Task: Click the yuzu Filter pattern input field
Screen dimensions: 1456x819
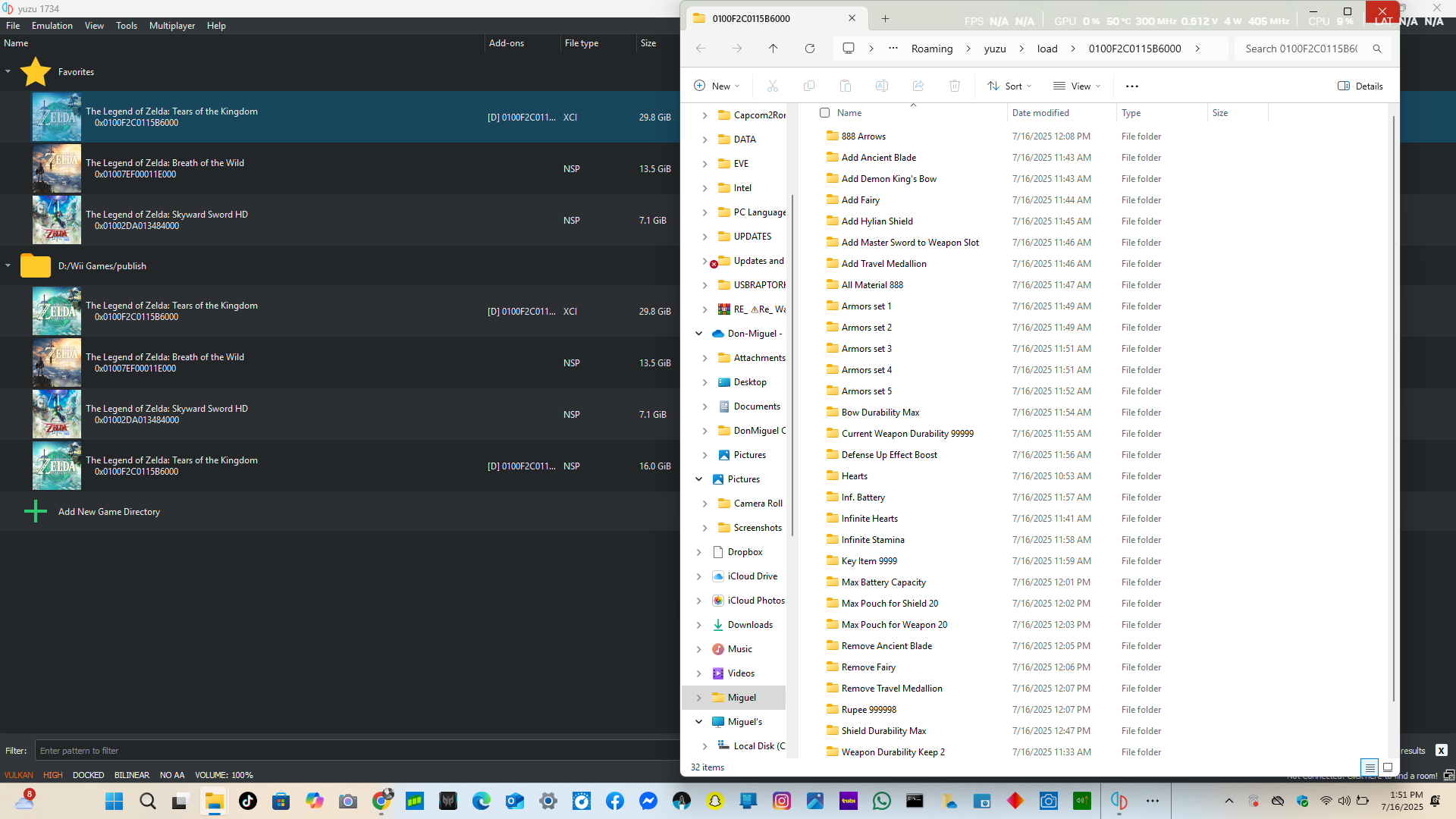Action: coord(356,751)
